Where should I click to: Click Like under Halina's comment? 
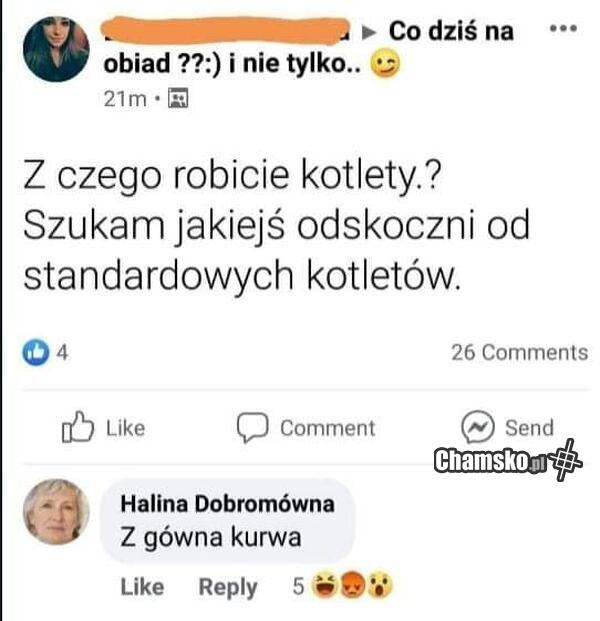(142, 587)
